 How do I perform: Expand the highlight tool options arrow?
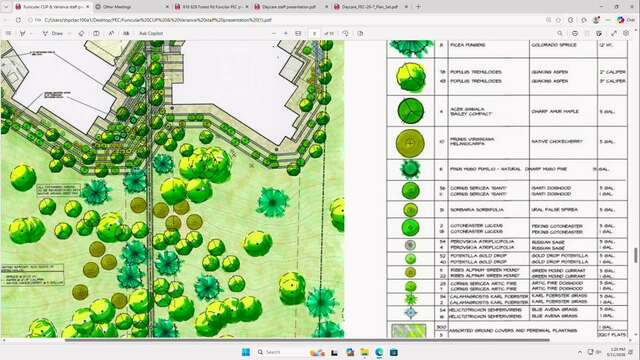coord(31,33)
